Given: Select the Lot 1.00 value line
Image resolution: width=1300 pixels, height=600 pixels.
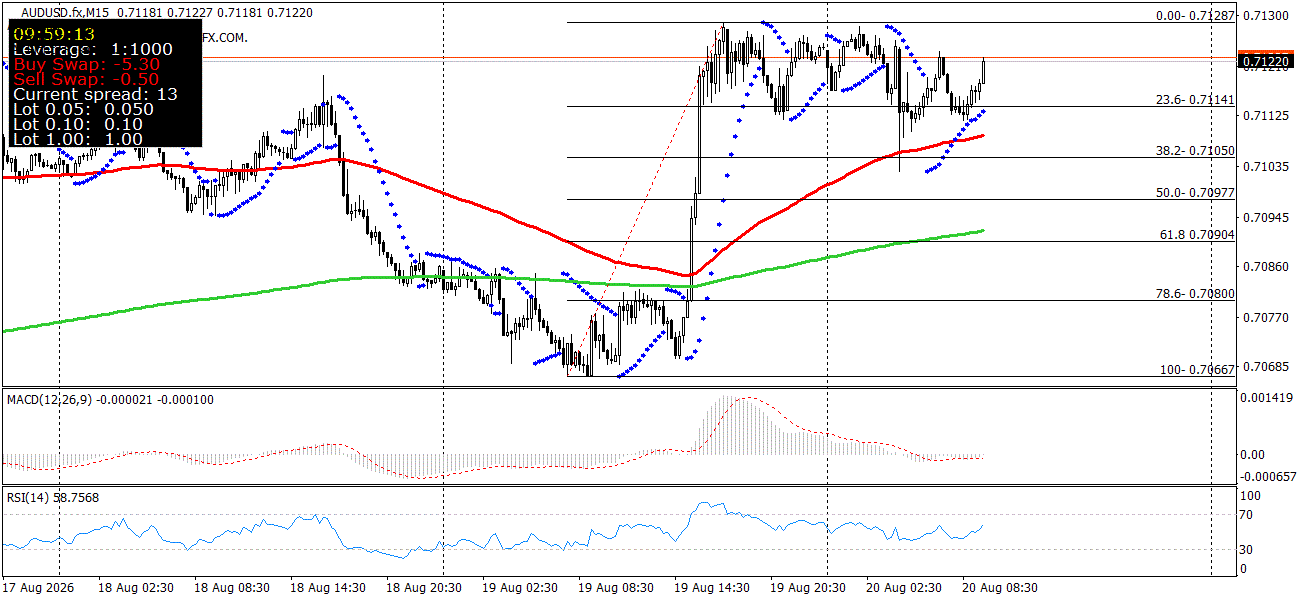Looking at the screenshot, I should click(x=78, y=139).
